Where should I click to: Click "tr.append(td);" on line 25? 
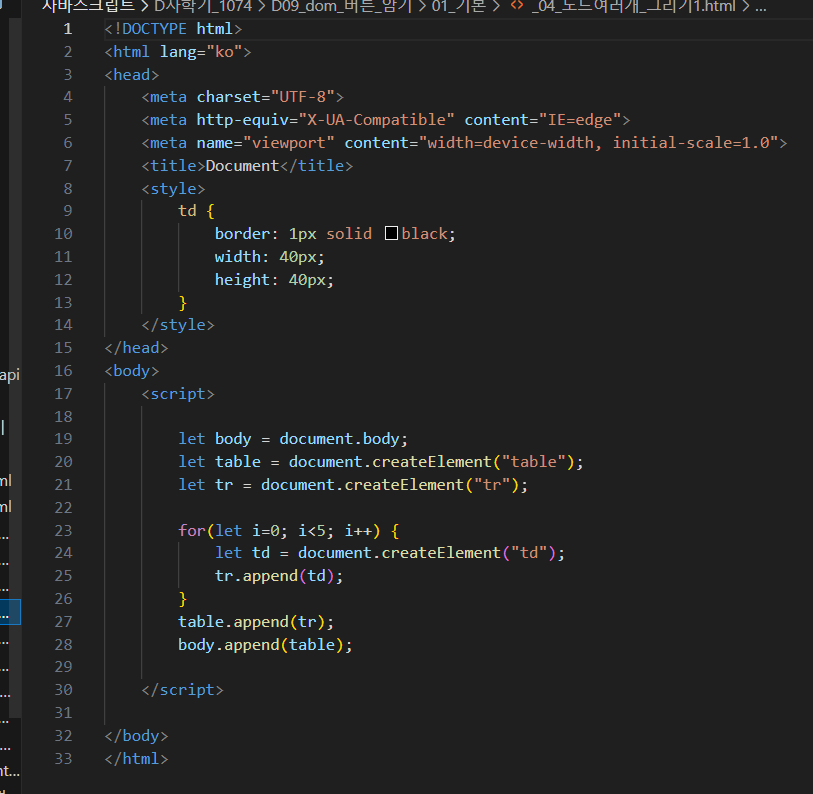pyautogui.click(x=279, y=576)
